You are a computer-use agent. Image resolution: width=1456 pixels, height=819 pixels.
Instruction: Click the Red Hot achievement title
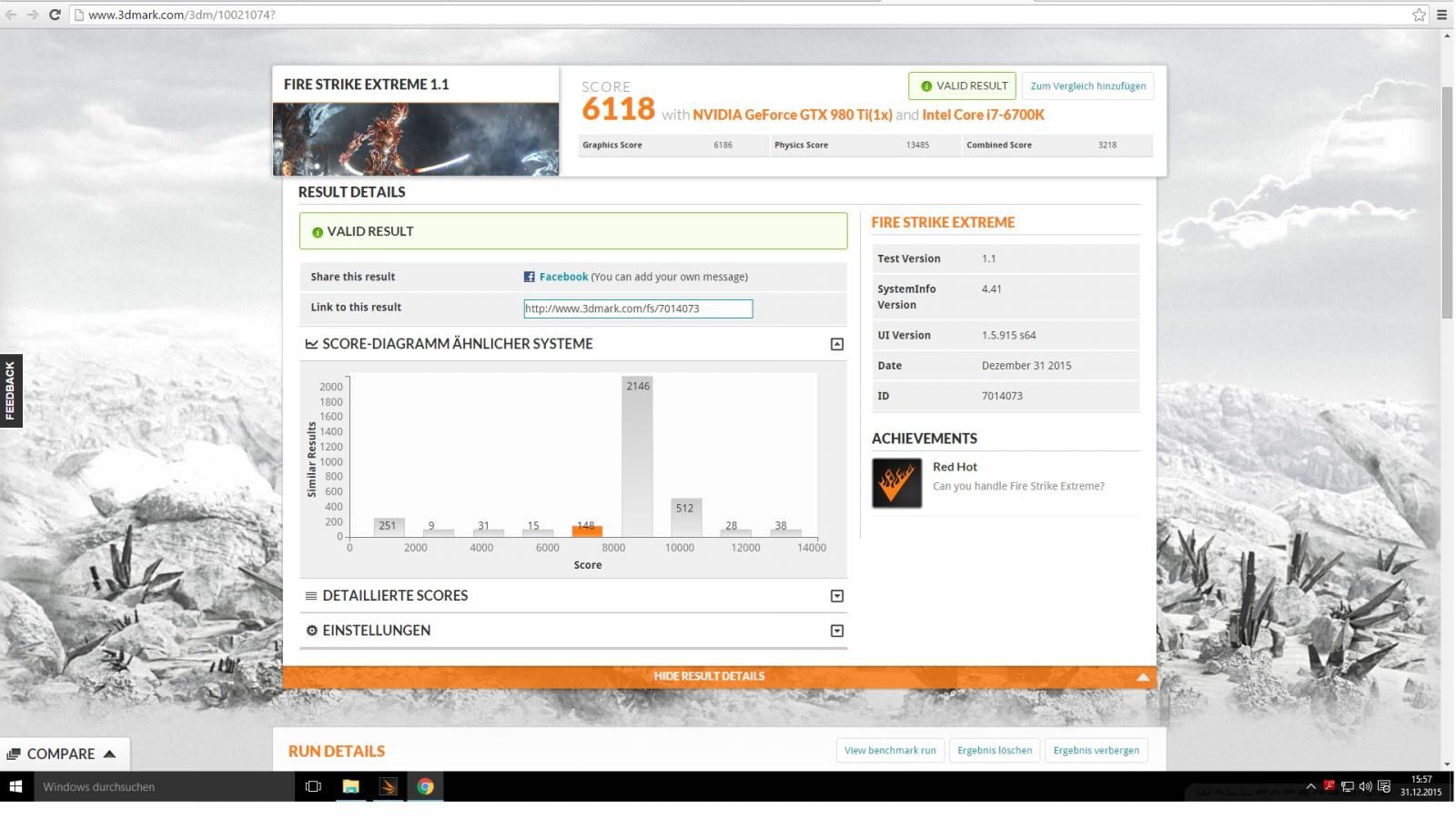point(955,467)
